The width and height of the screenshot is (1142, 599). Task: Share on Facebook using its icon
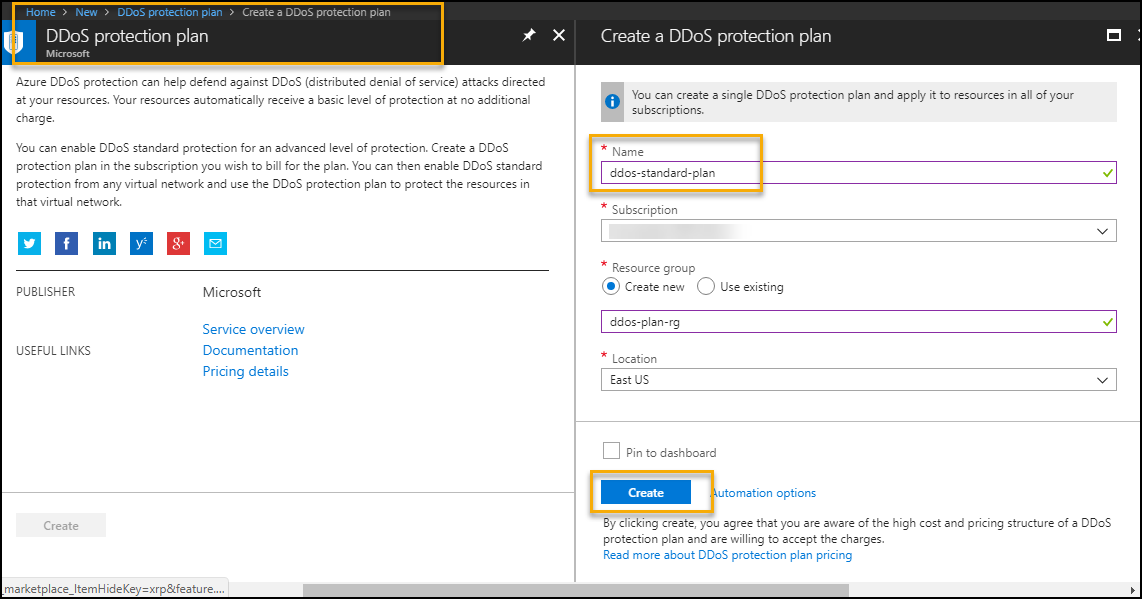66,243
